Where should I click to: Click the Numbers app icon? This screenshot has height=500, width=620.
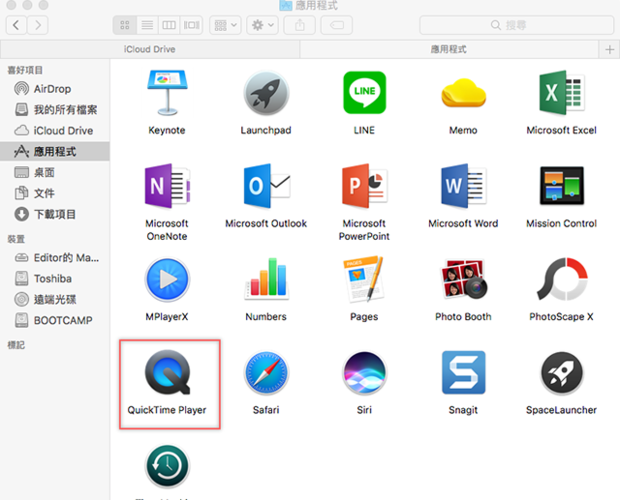266,279
